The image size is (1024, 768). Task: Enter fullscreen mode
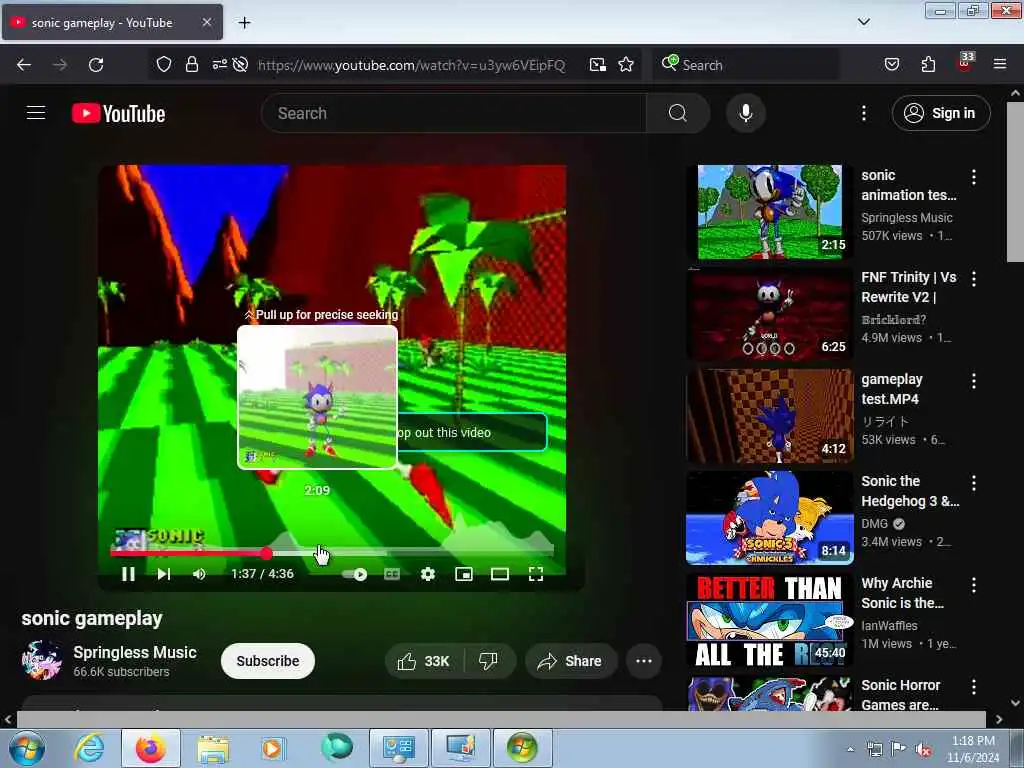pyautogui.click(x=536, y=574)
